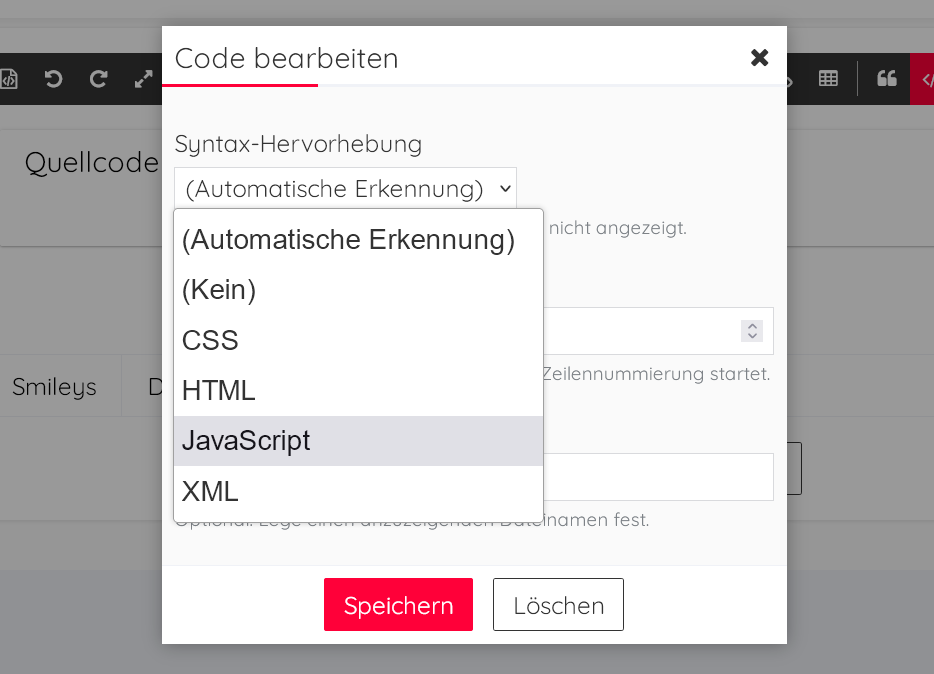Click the source code file icon
This screenshot has width=934, height=674.
pos(9,79)
